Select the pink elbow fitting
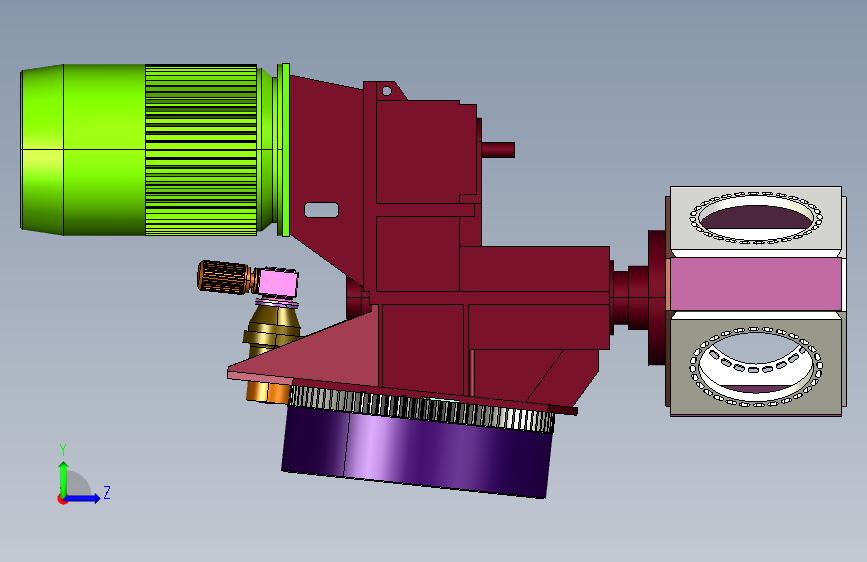Screen dimensions: 867x562 pyautogui.click(x=278, y=282)
